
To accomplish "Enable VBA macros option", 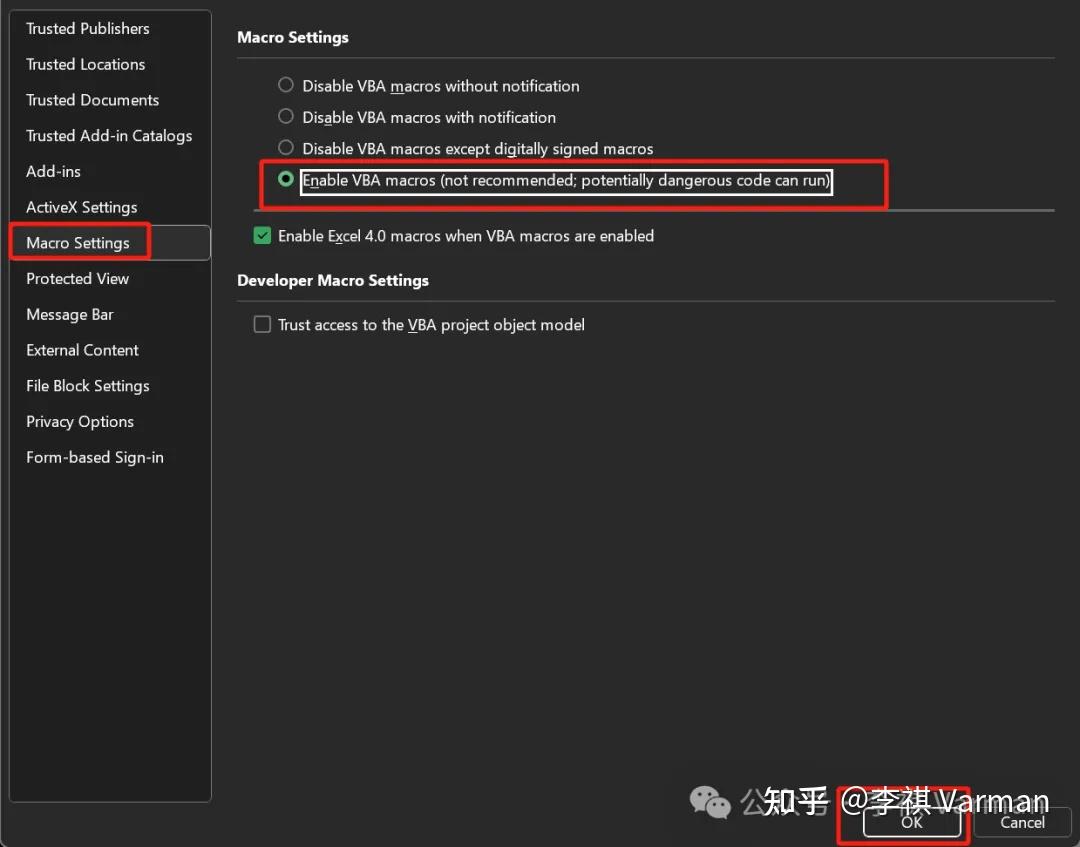I will 285,180.
